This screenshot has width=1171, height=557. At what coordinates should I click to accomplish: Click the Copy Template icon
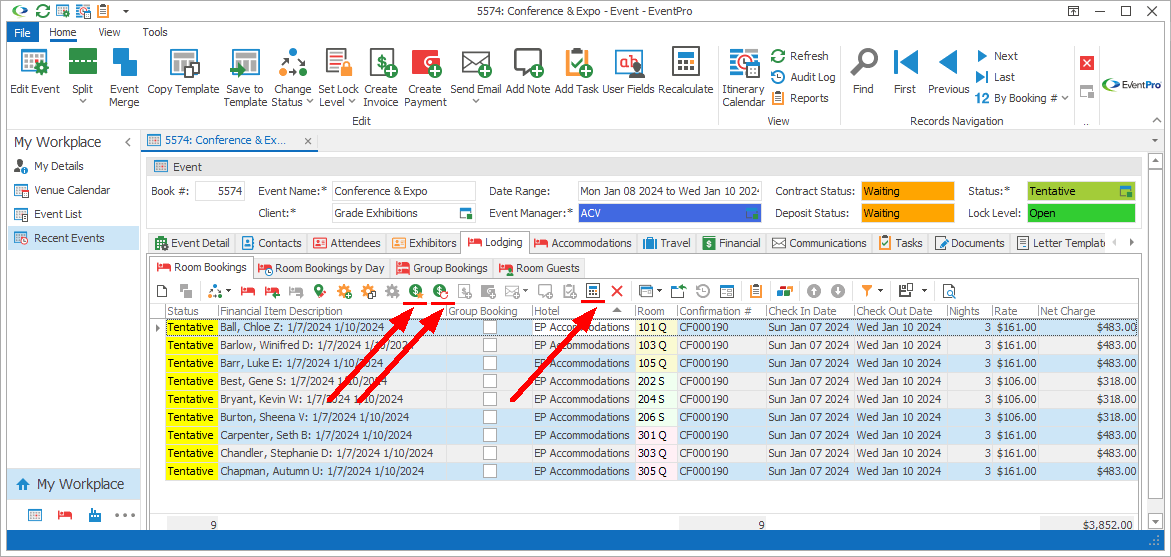[x=183, y=62]
